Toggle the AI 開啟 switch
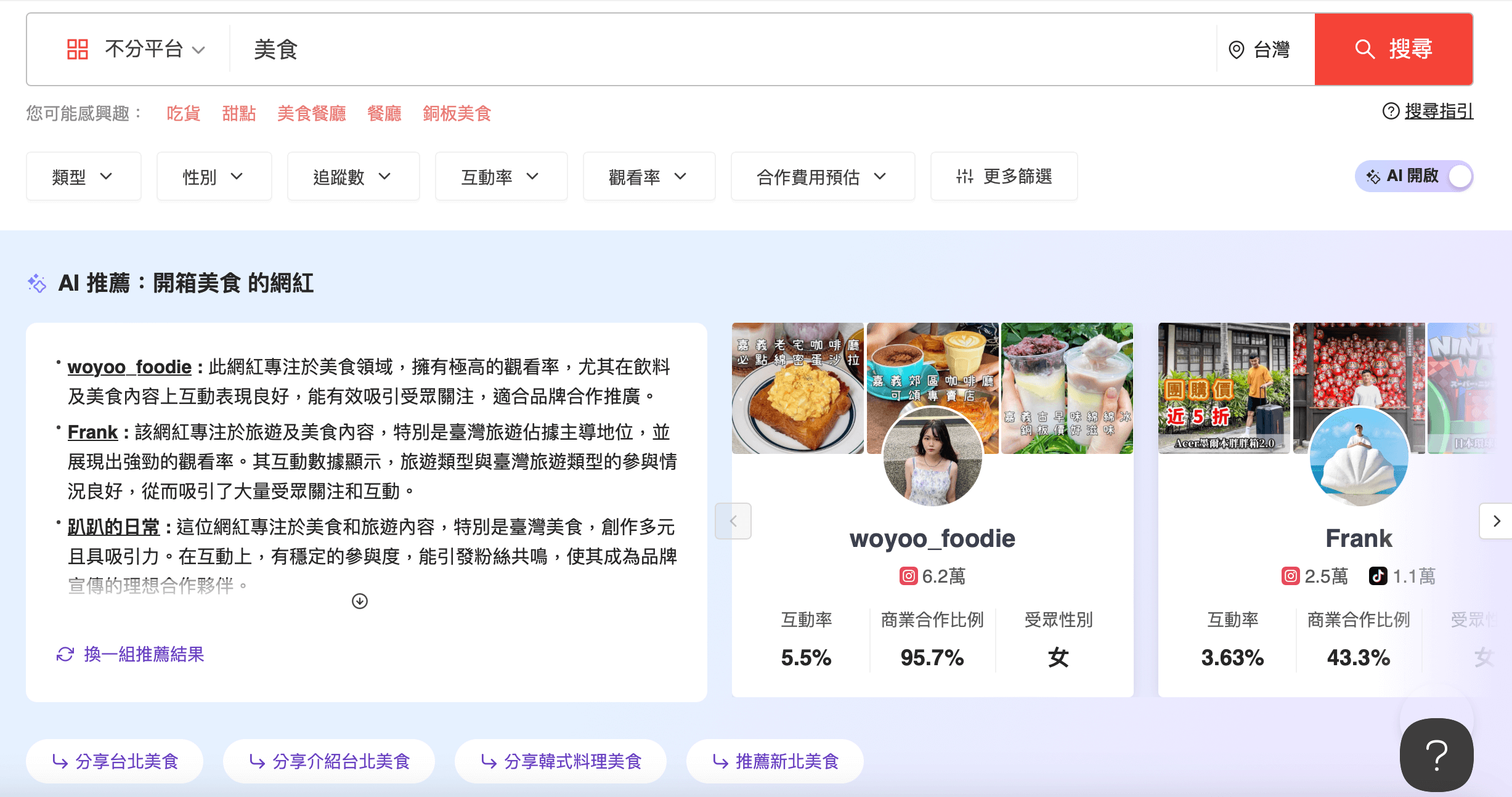Screen dimensions: 1512x797 (1413, 177)
